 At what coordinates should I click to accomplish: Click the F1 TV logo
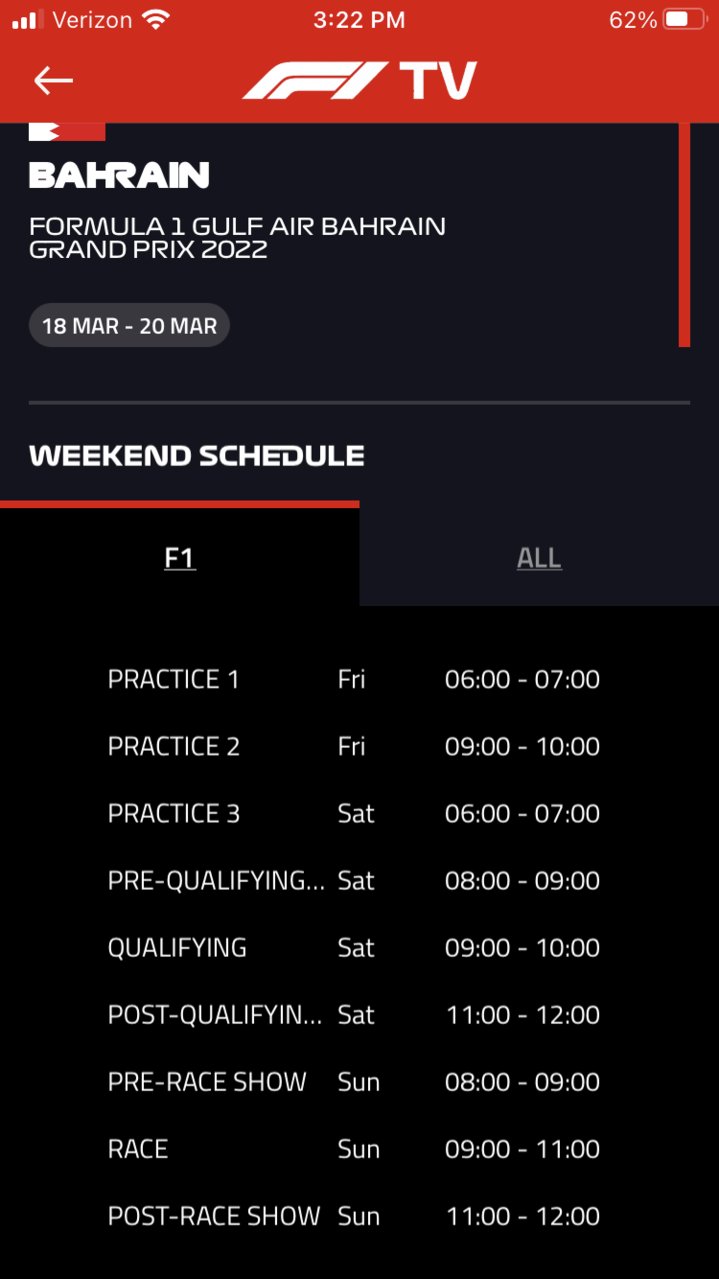pyautogui.click(x=359, y=81)
